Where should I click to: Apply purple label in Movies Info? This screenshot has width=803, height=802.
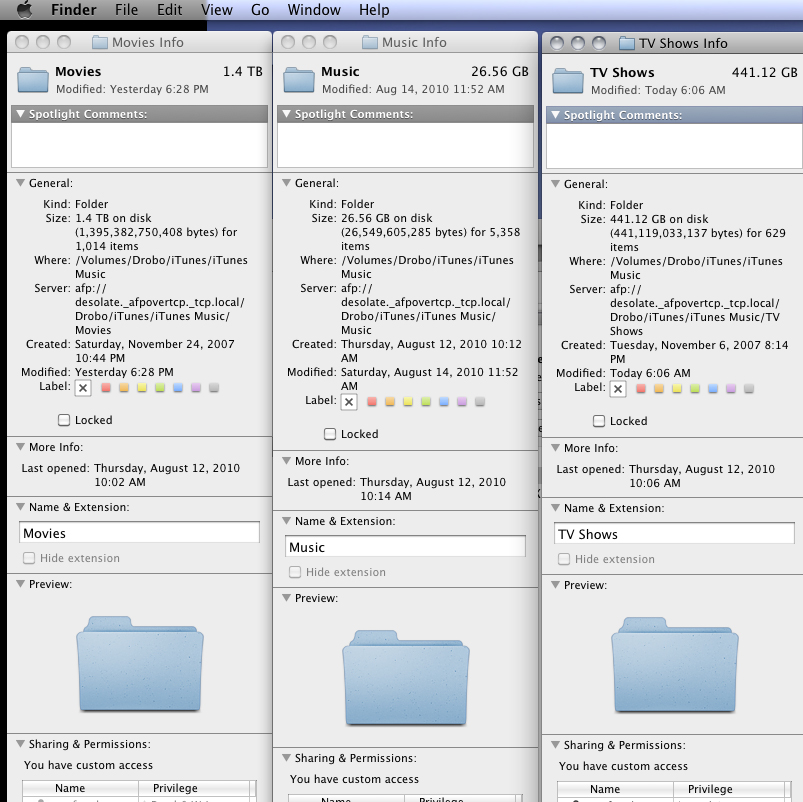[196, 388]
